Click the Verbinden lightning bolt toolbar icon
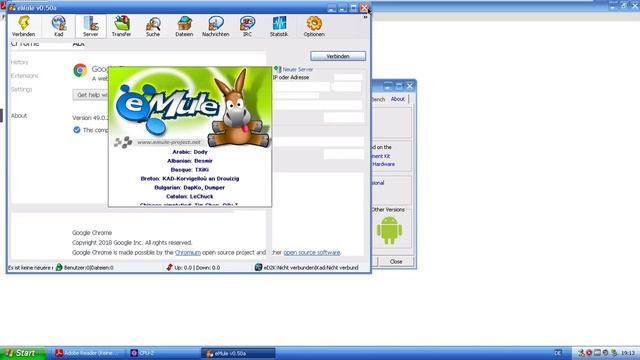Screen dimensions: 640x360 [x=24, y=26]
